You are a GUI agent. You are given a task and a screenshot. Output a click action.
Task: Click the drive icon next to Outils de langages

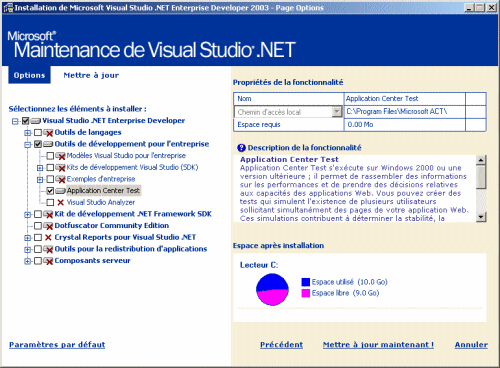(x=48, y=133)
